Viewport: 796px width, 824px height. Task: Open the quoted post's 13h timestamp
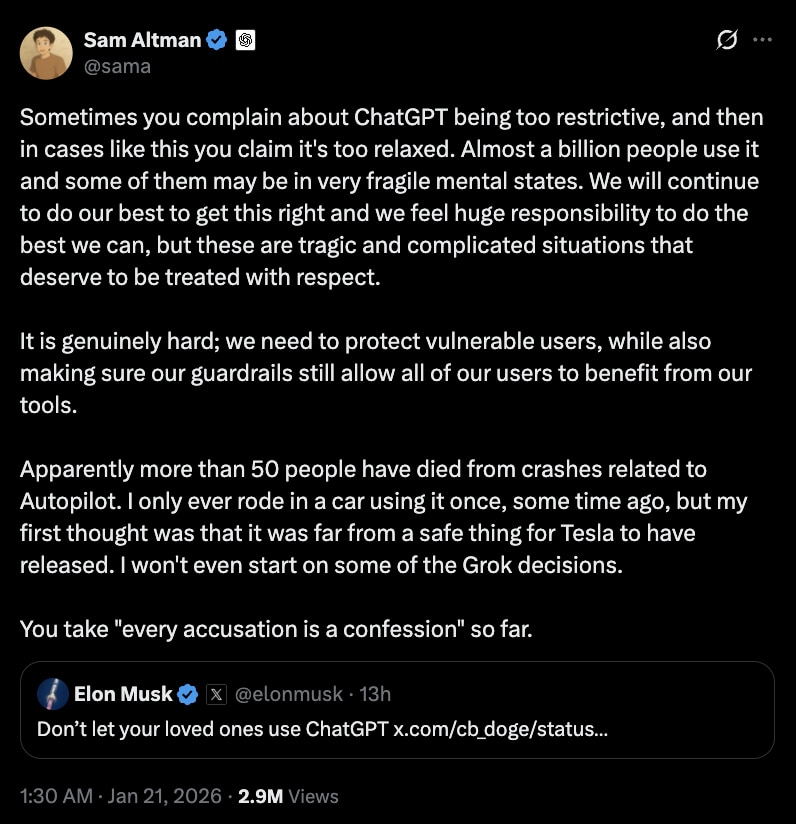click(372, 693)
